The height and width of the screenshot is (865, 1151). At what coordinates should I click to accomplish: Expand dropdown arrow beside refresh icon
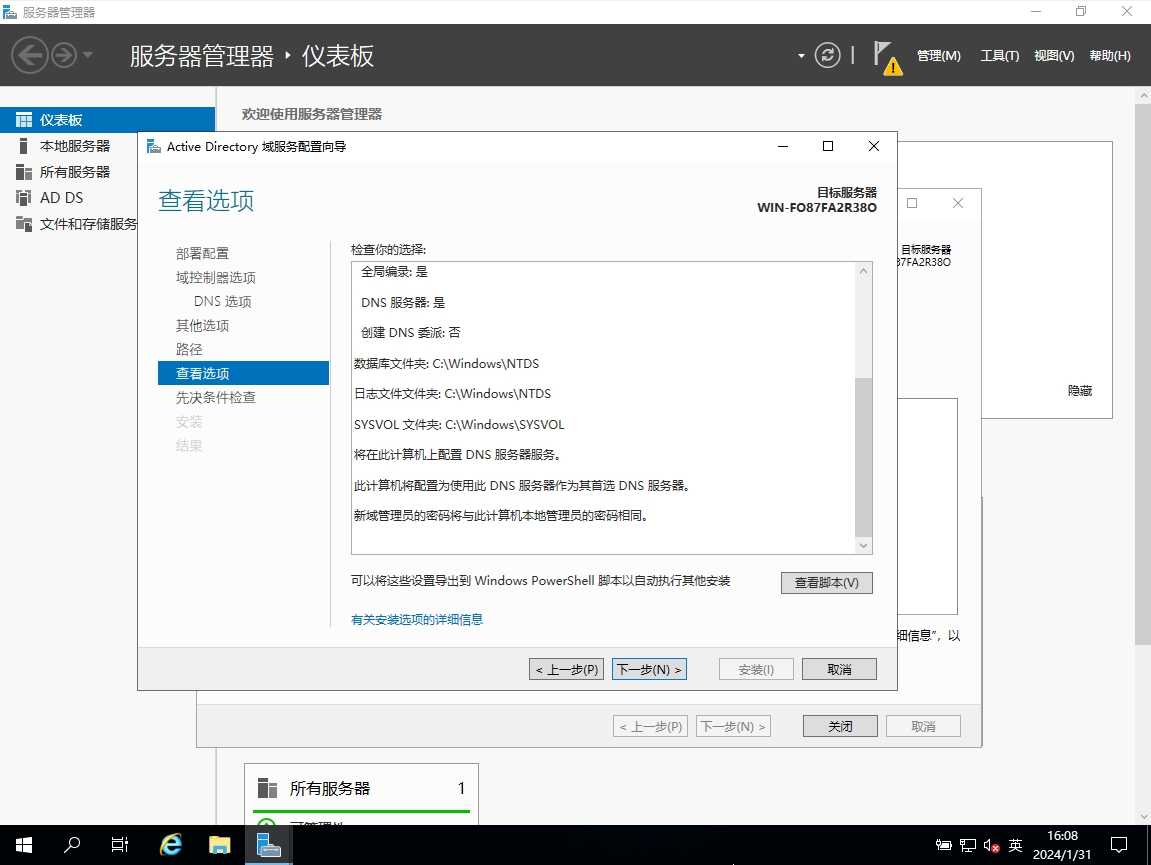click(x=801, y=56)
